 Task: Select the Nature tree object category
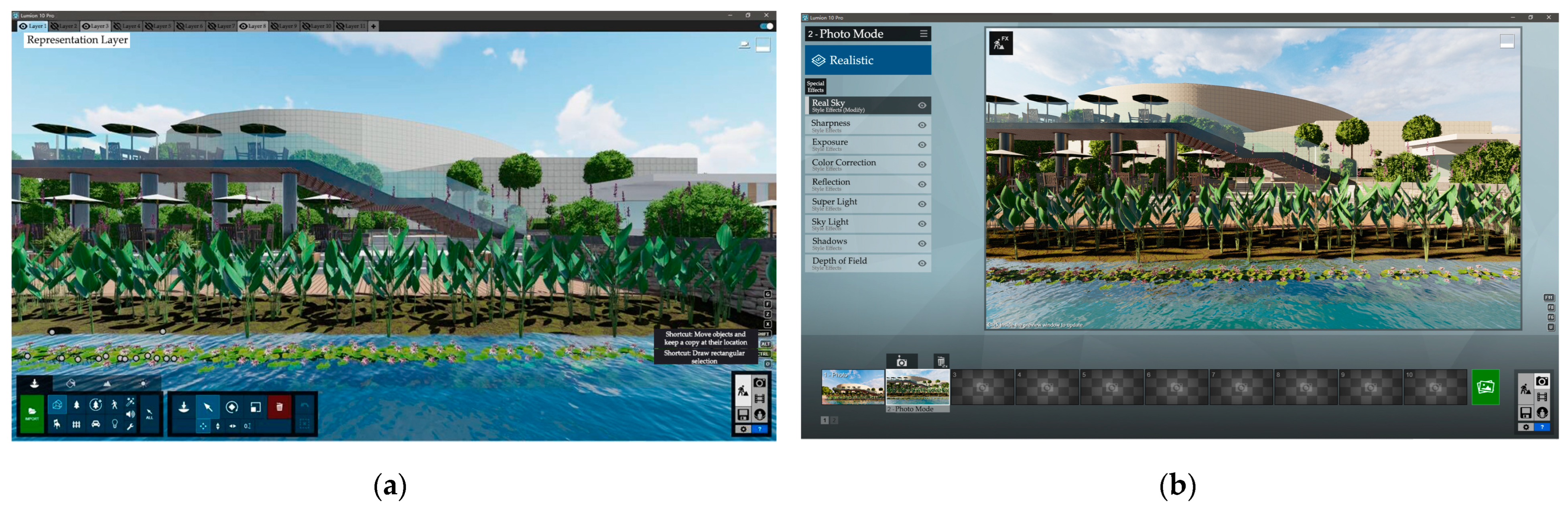click(76, 404)
